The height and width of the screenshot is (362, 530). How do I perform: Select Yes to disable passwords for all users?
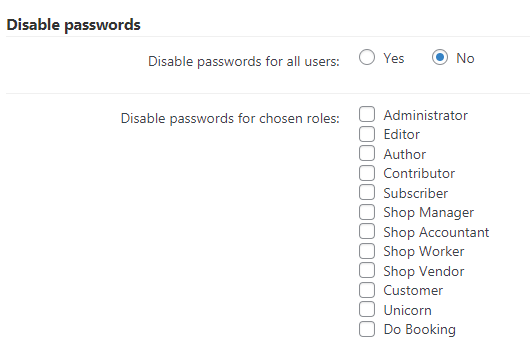click(x=367, y=57)
